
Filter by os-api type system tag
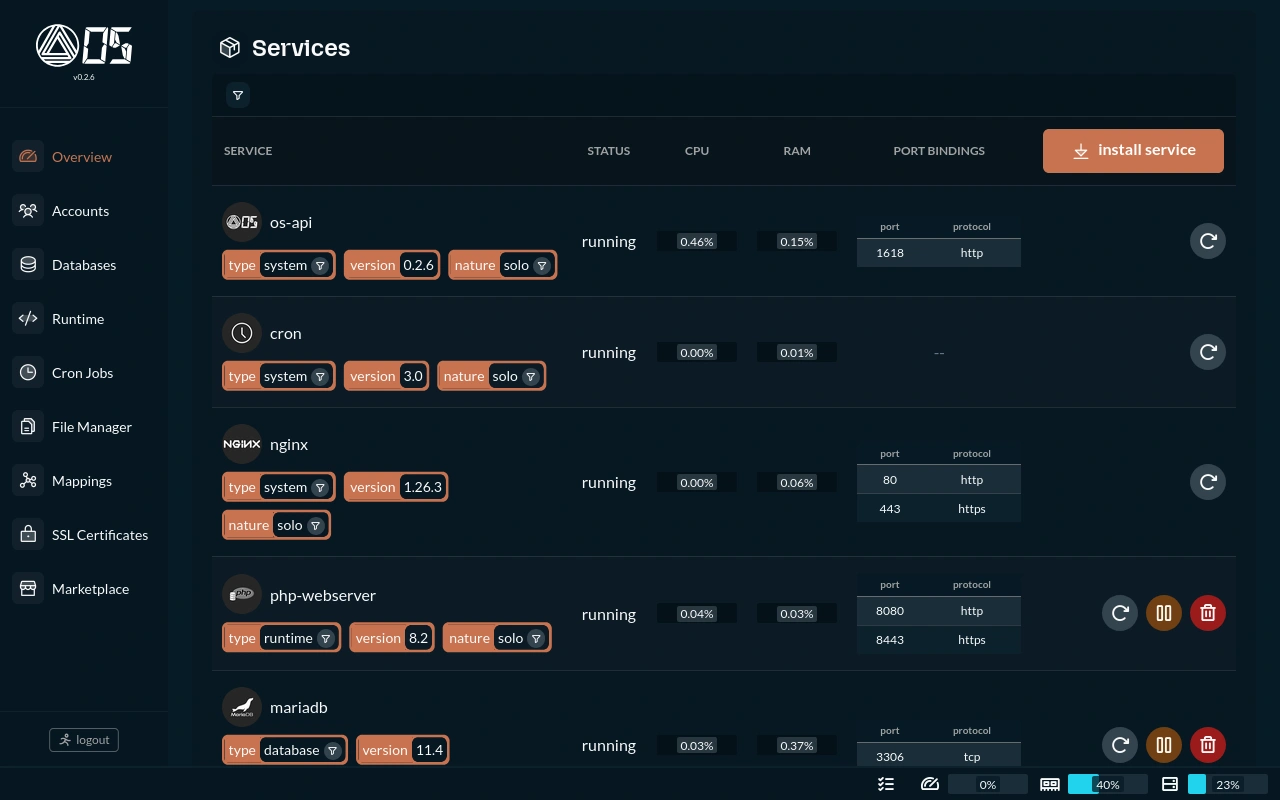pyautogui.click(x=320, y=266)
